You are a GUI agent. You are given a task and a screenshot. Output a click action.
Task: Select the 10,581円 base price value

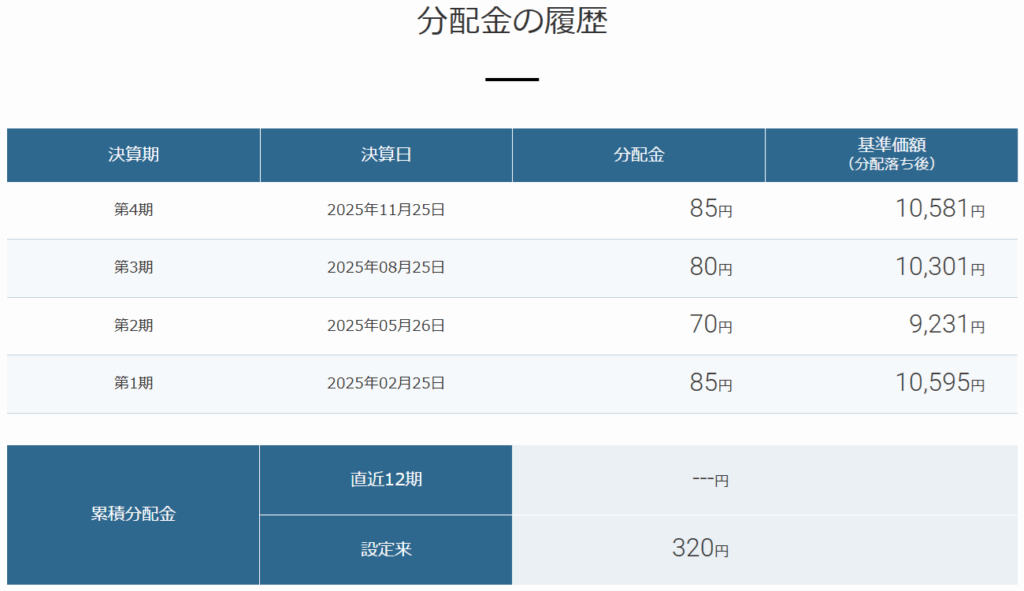tap(939, 210)
